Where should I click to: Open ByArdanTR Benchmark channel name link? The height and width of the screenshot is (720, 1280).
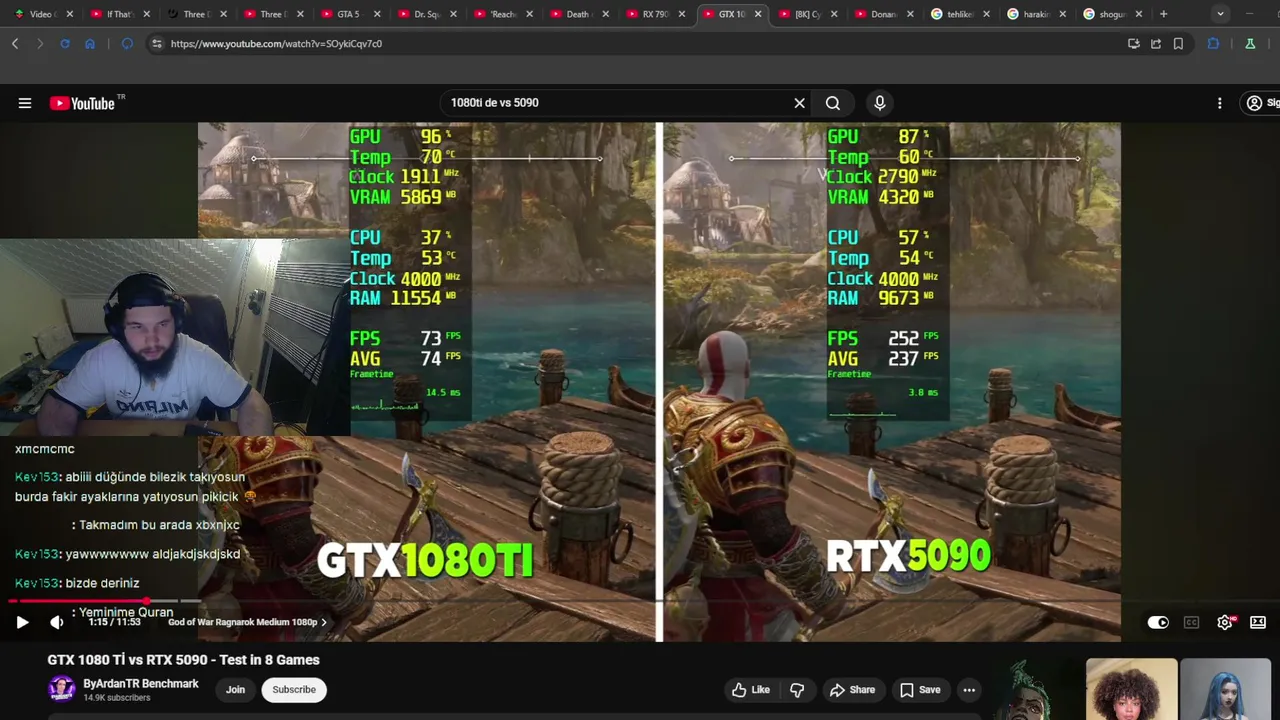click(141, 684)
